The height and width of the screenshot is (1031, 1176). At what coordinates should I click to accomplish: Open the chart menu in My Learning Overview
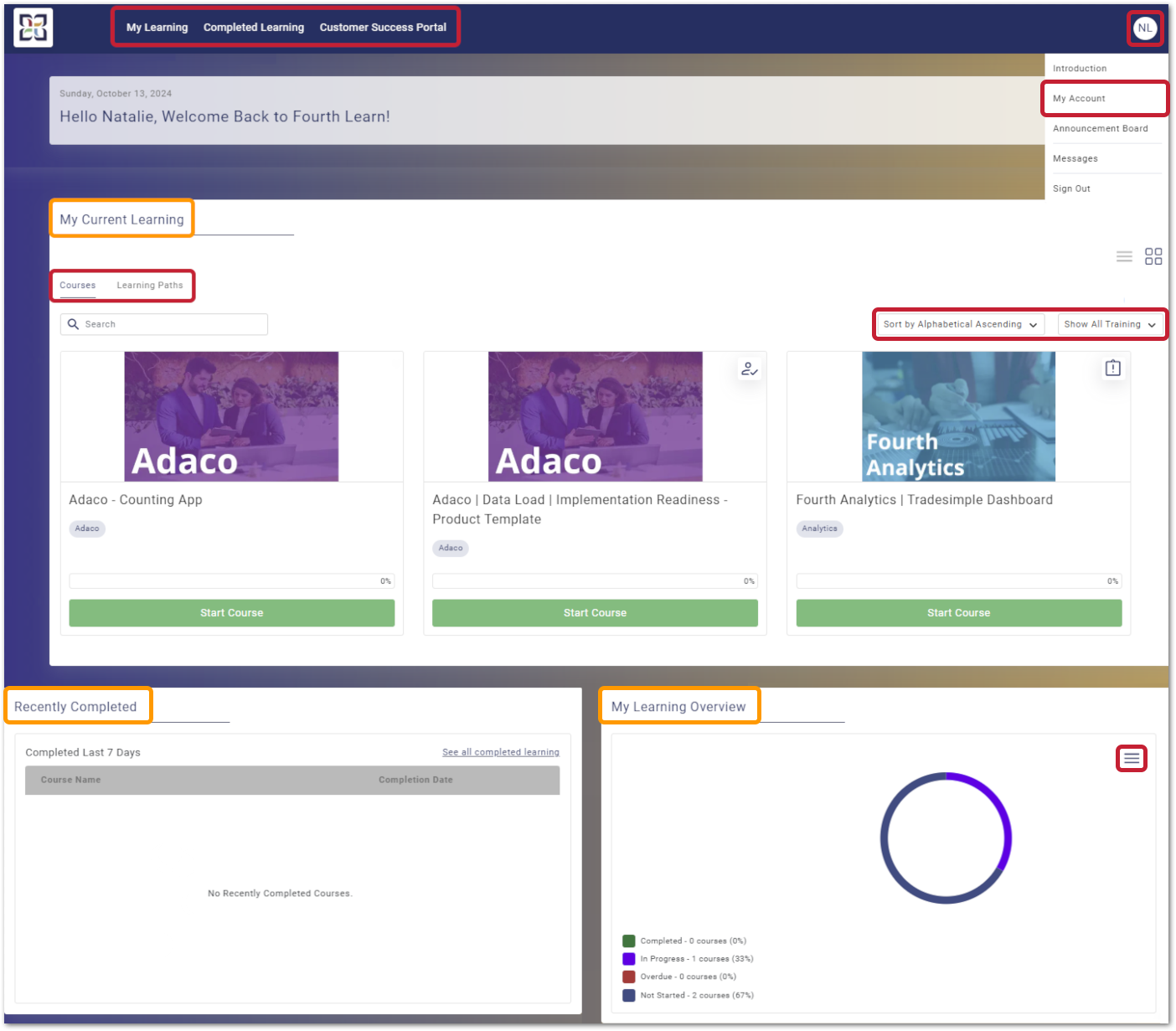pyautogui.click(x=1132, y=758)
